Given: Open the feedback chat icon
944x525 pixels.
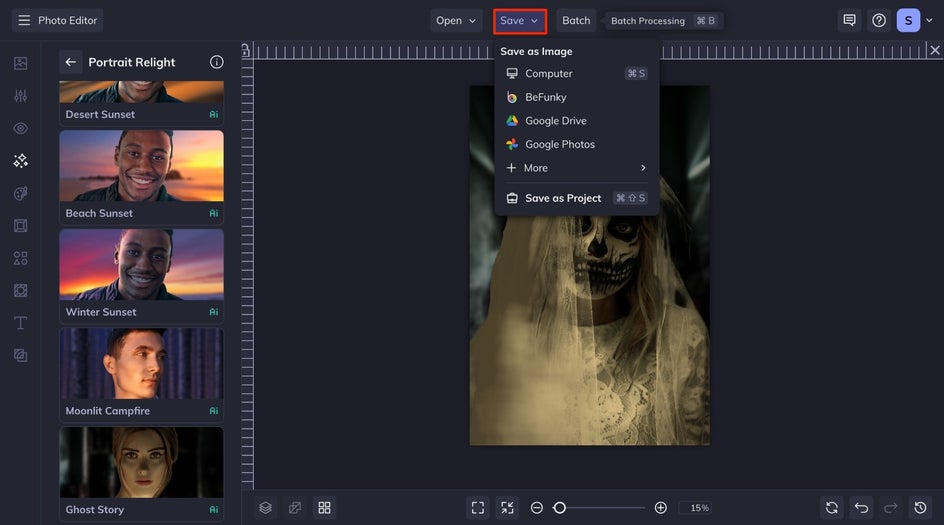Looking at the screenshot, I should 849,20.
